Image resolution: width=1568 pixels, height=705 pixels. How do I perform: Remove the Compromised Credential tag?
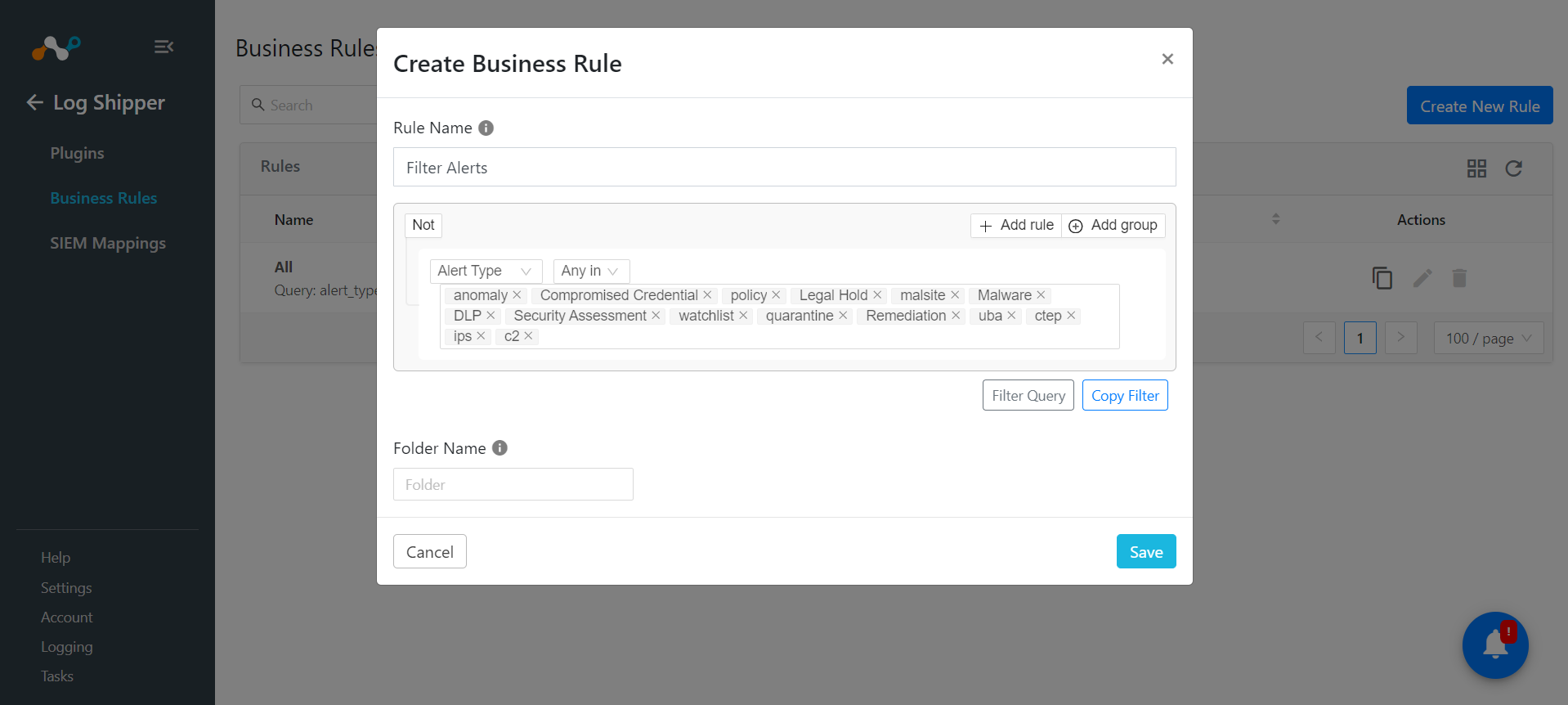707,295
